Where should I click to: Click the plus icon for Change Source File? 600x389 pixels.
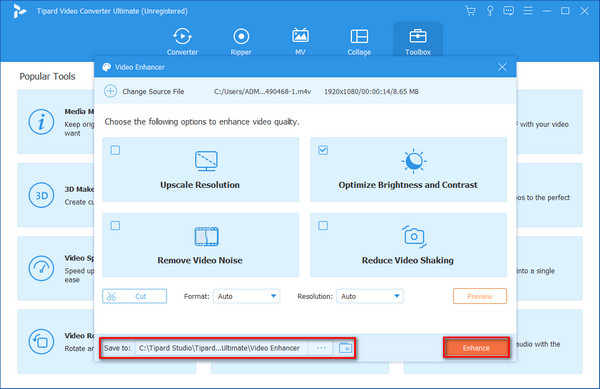point(111,91)
